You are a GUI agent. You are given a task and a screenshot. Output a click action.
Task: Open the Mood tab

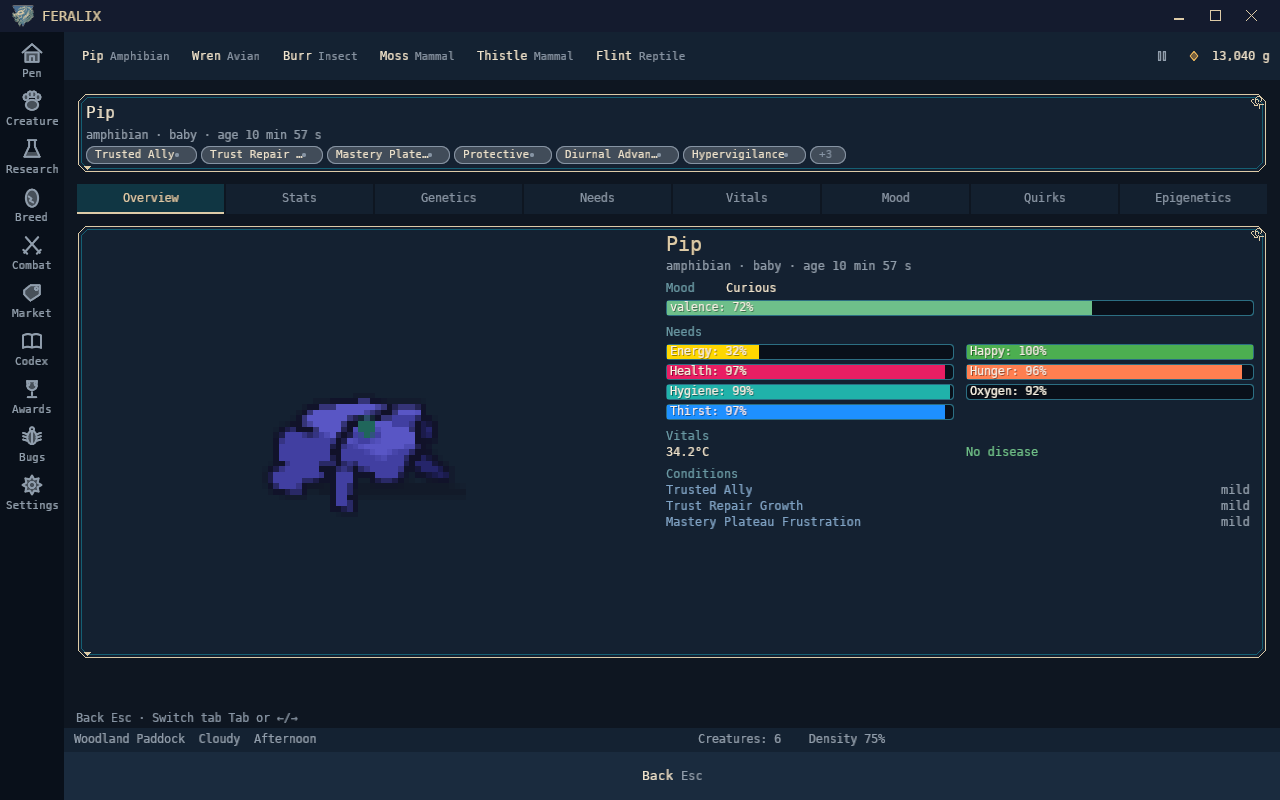(x=895, y=198)
